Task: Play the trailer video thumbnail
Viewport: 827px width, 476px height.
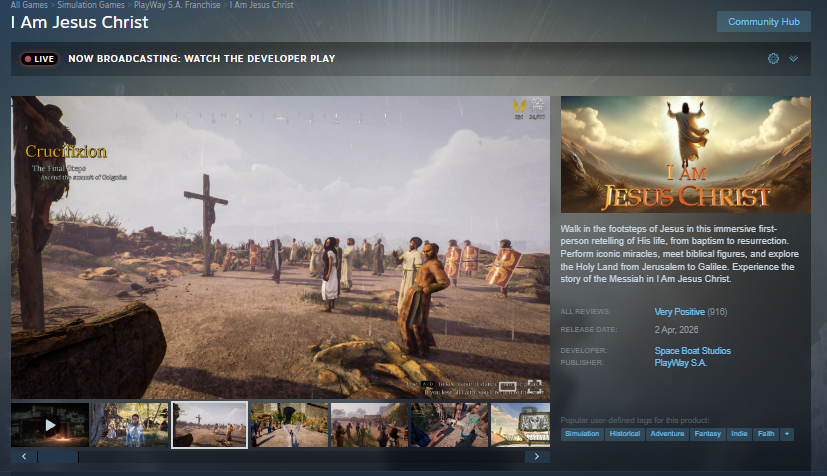Action: [50, 425]
